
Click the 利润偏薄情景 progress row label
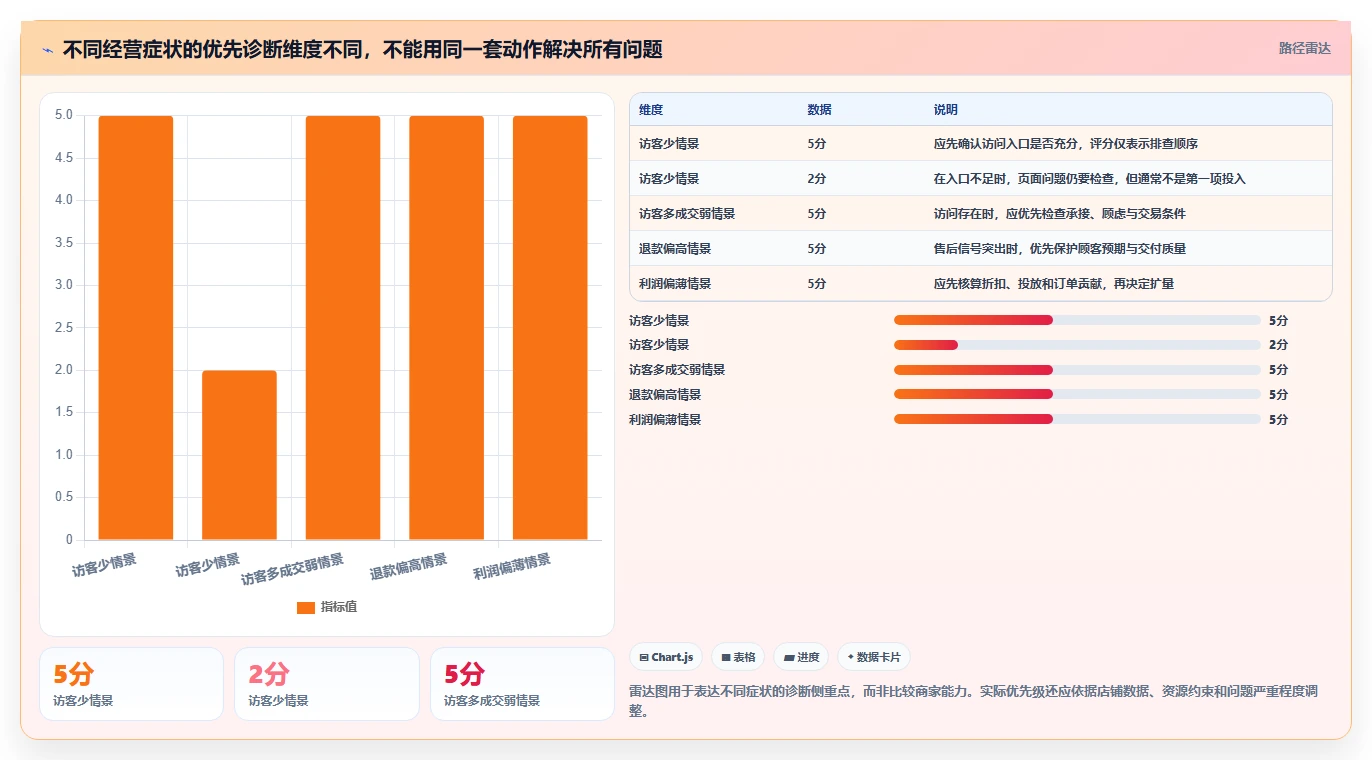pyautogui.click(x=665, y=420)
